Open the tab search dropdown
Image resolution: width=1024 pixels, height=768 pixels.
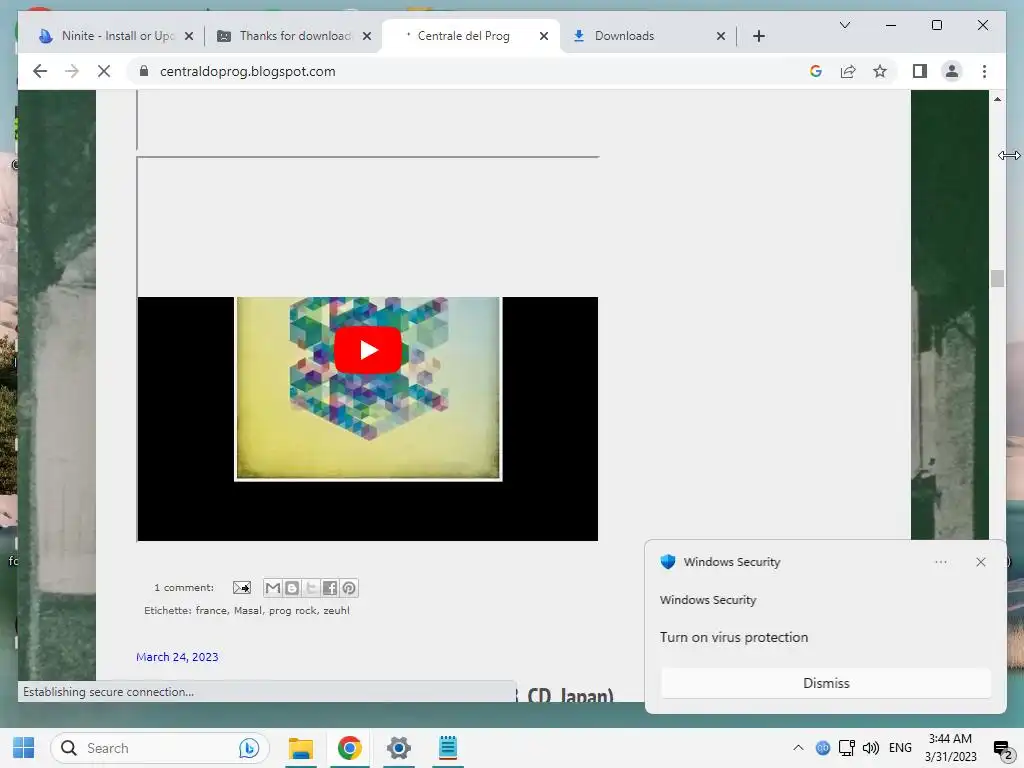tap(844, 25)
